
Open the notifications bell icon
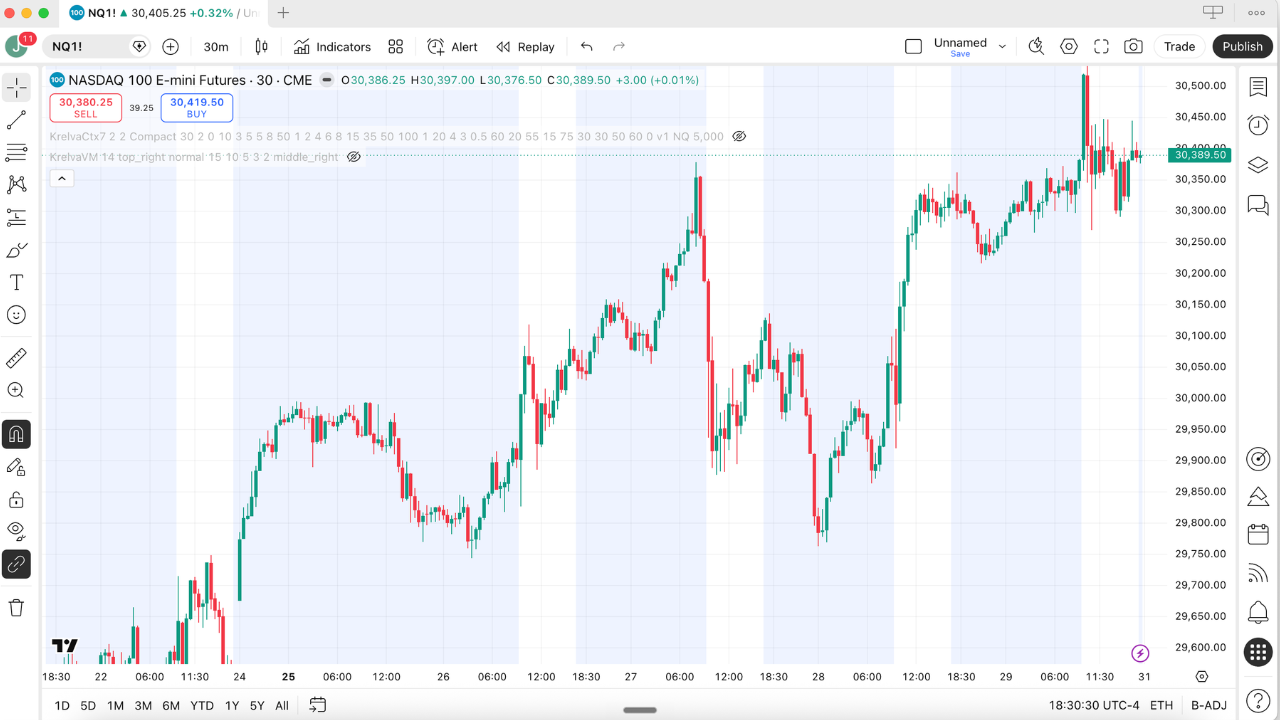pos(1258,612)
